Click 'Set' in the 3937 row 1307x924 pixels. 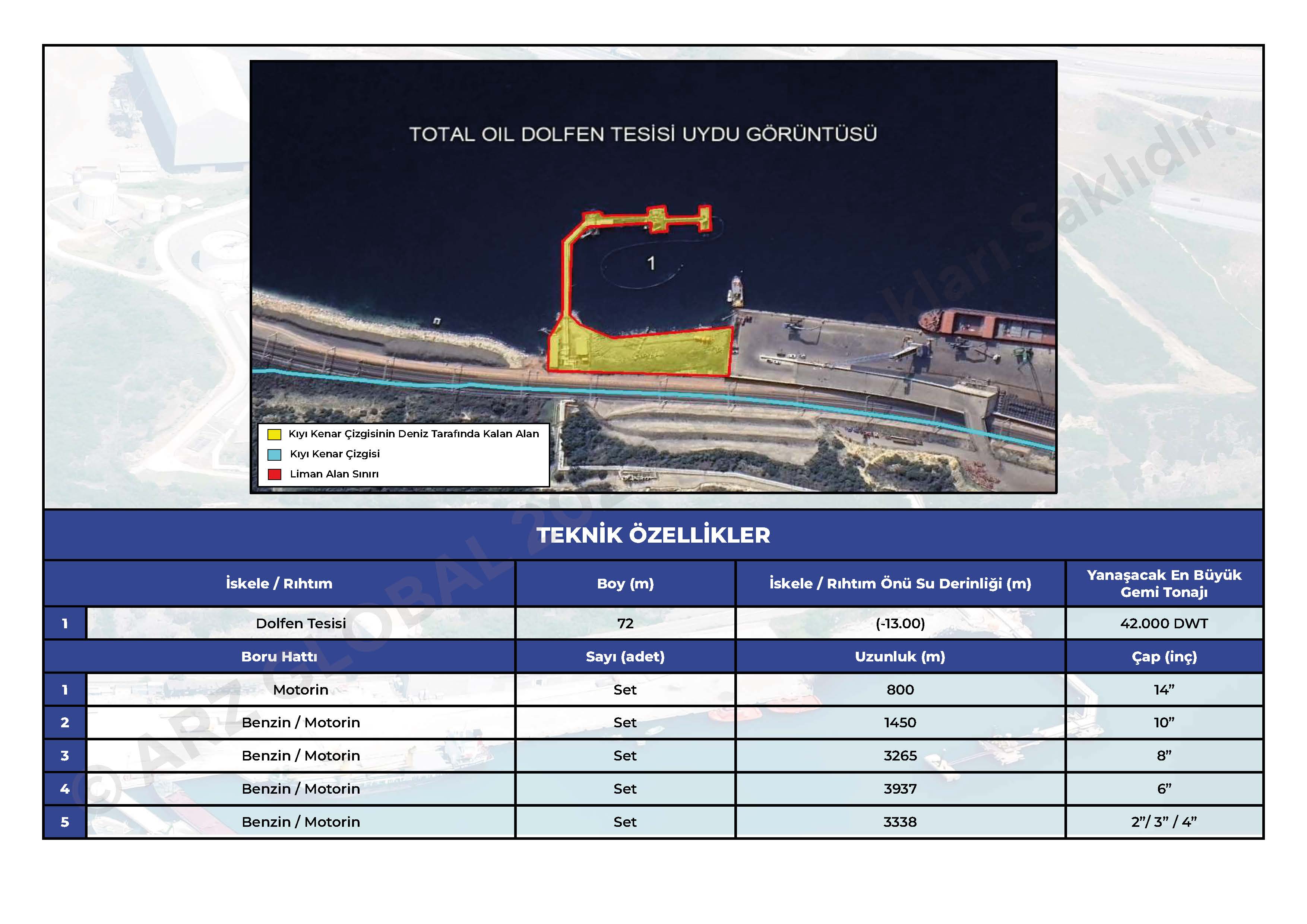click(625, 788)
